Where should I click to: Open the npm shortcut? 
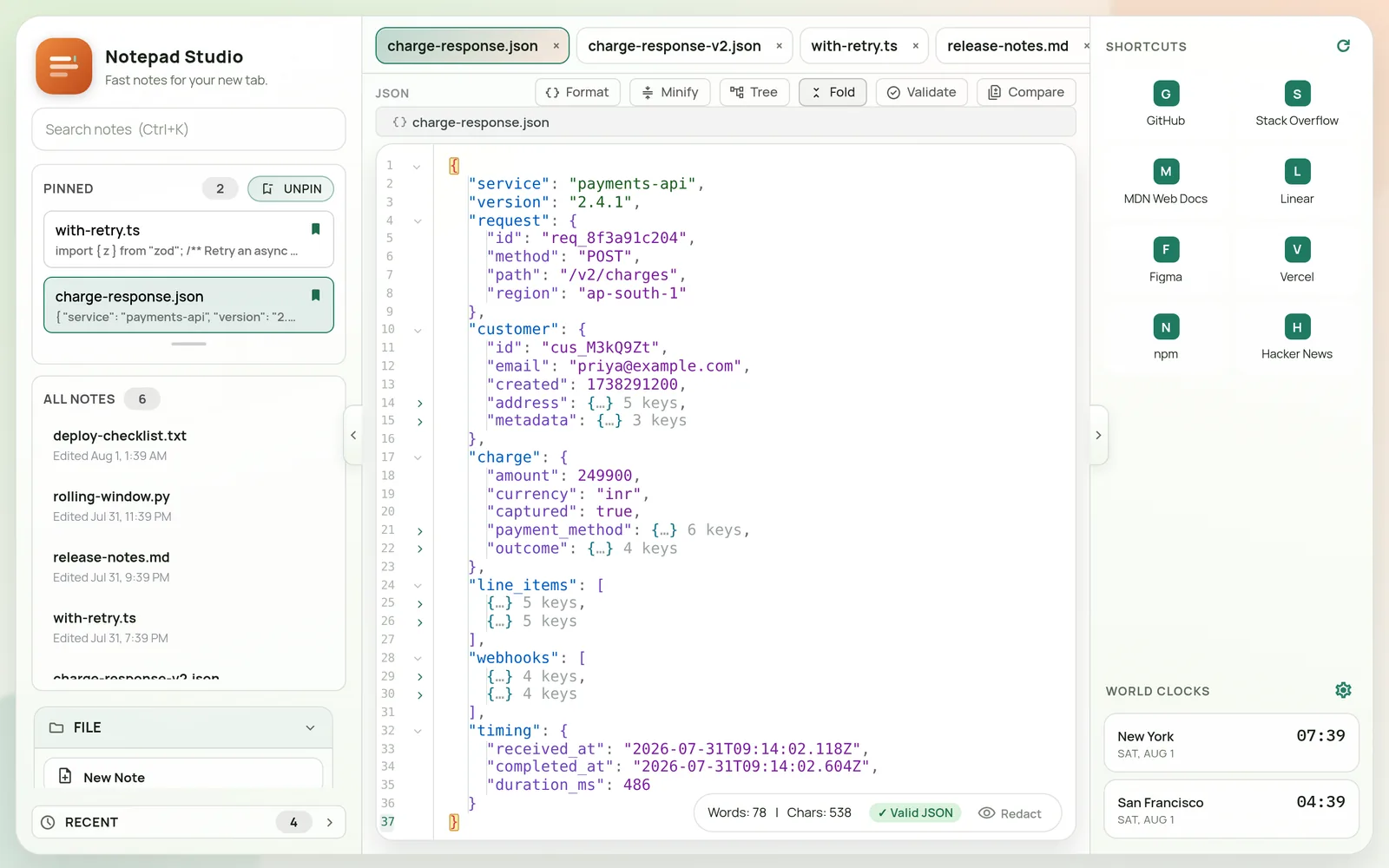coord(1165,337)
